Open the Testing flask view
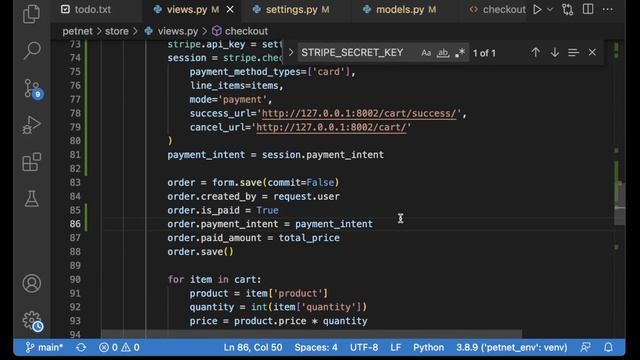 pyautogui.click(x=31, y=199)
